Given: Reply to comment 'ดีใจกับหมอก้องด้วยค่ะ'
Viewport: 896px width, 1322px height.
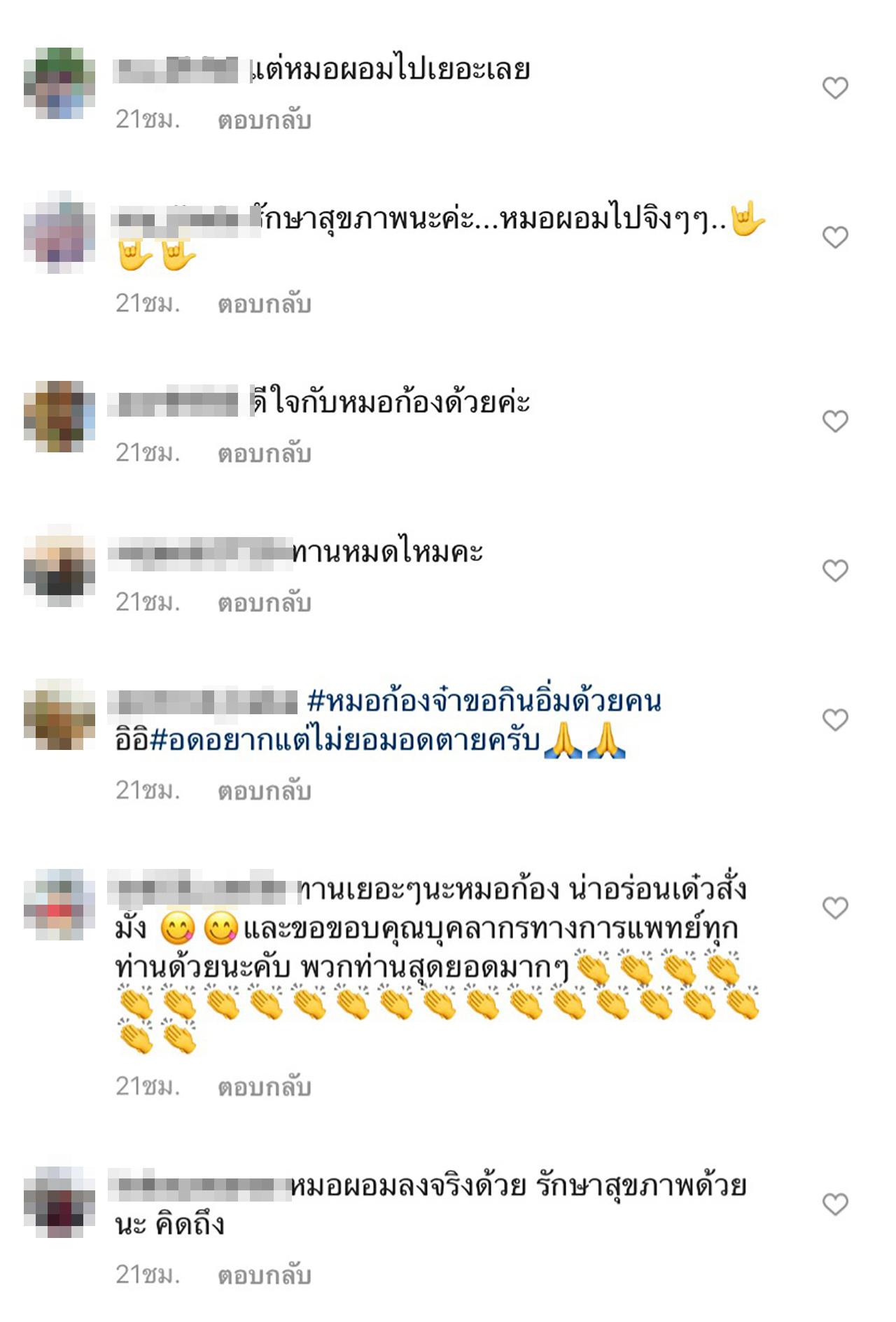Looking at the screenshot, I should [264, 454].
